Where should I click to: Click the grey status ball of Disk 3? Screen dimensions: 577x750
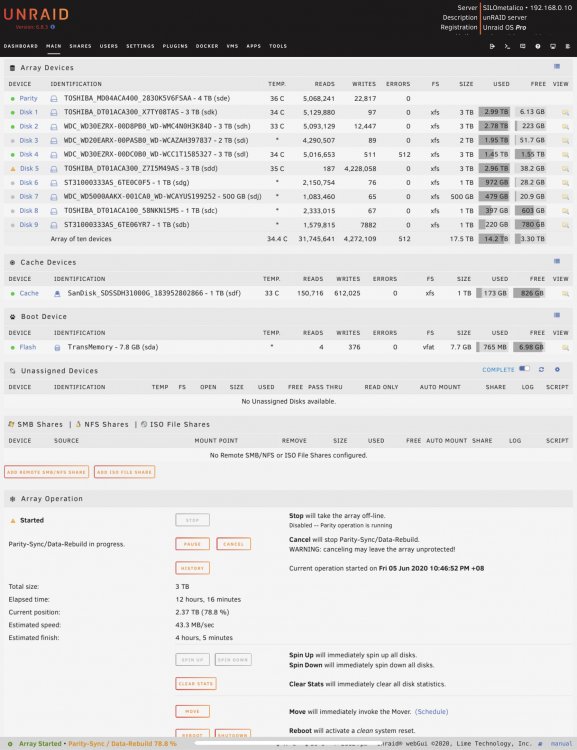[x=13, y=141]
